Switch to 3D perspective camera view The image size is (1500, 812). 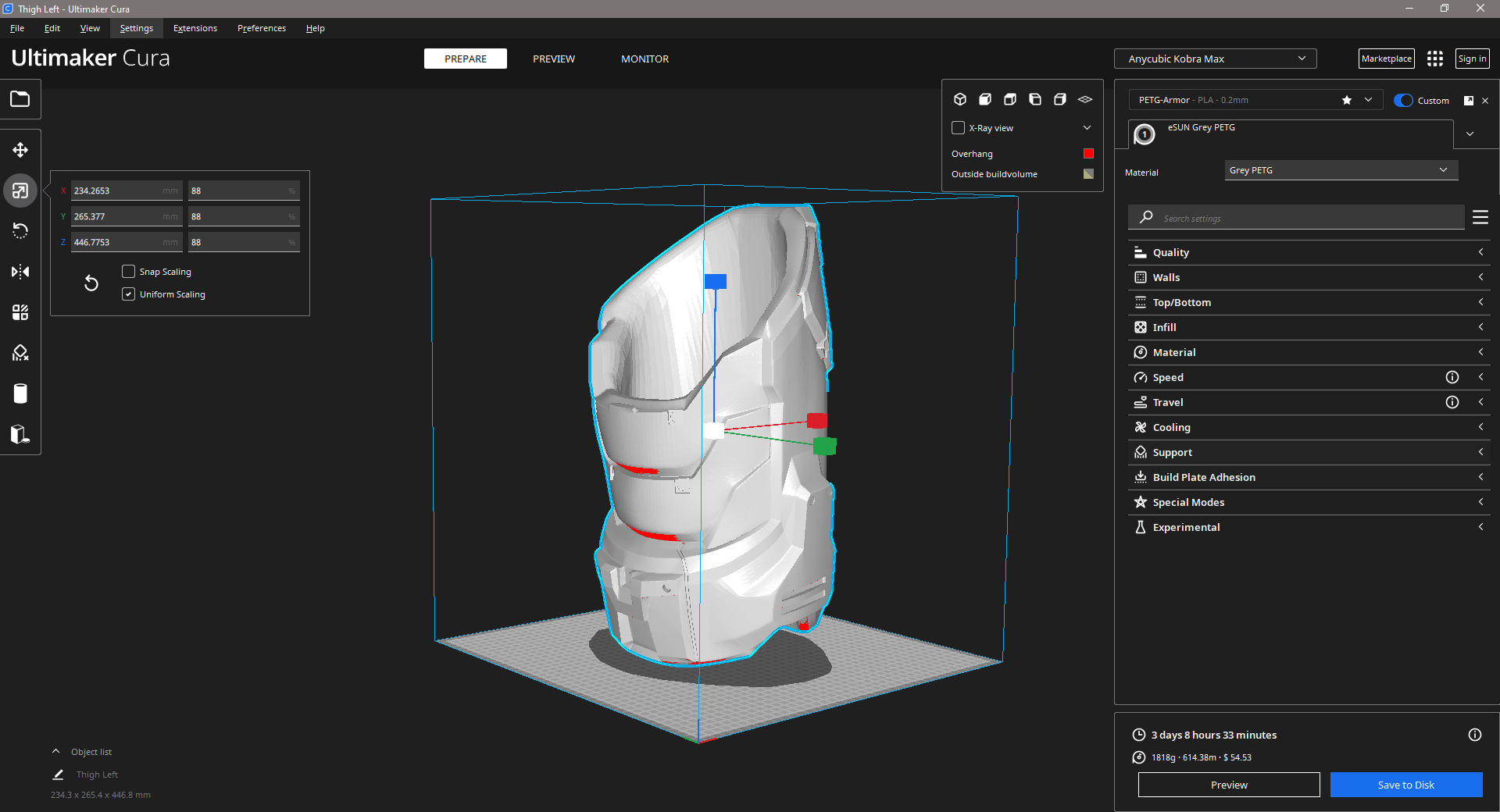coord(960,99)
